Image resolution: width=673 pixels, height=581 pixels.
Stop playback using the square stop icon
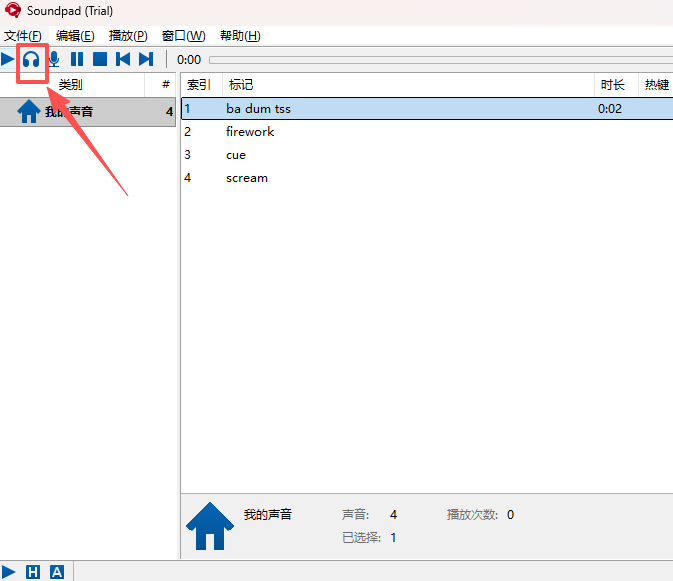pos(100,59)
